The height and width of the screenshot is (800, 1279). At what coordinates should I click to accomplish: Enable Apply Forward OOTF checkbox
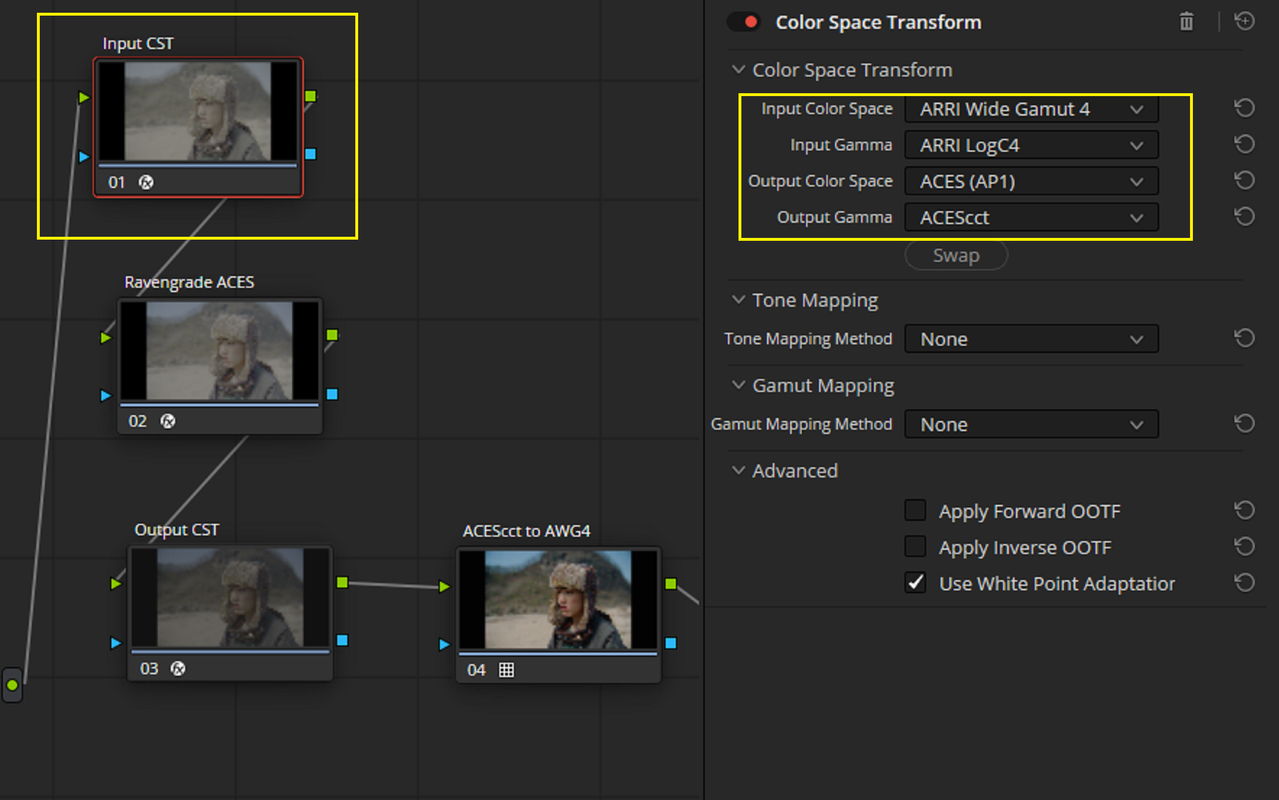click(915, 511)
